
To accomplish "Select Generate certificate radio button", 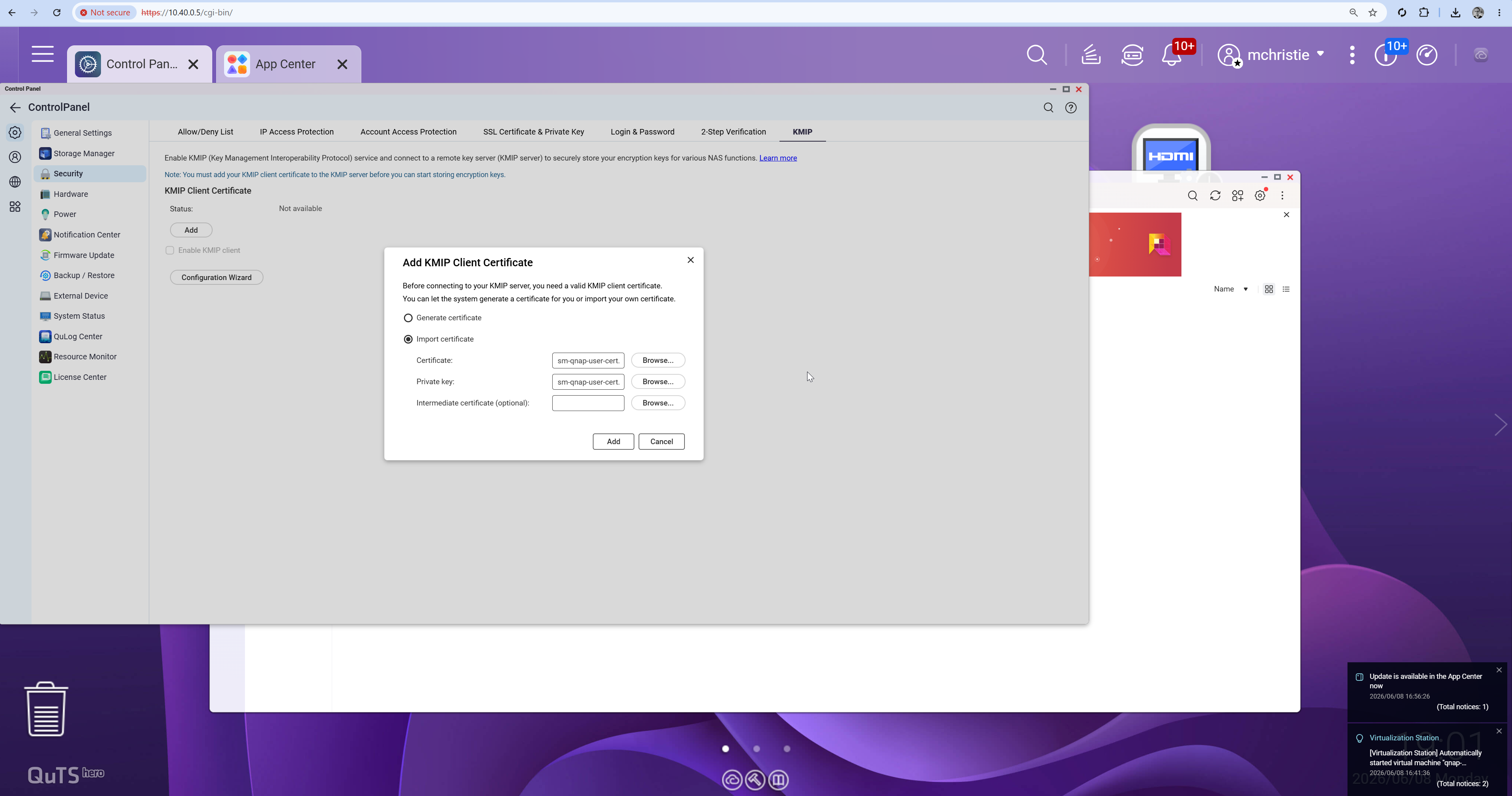I will coord(408,318).
